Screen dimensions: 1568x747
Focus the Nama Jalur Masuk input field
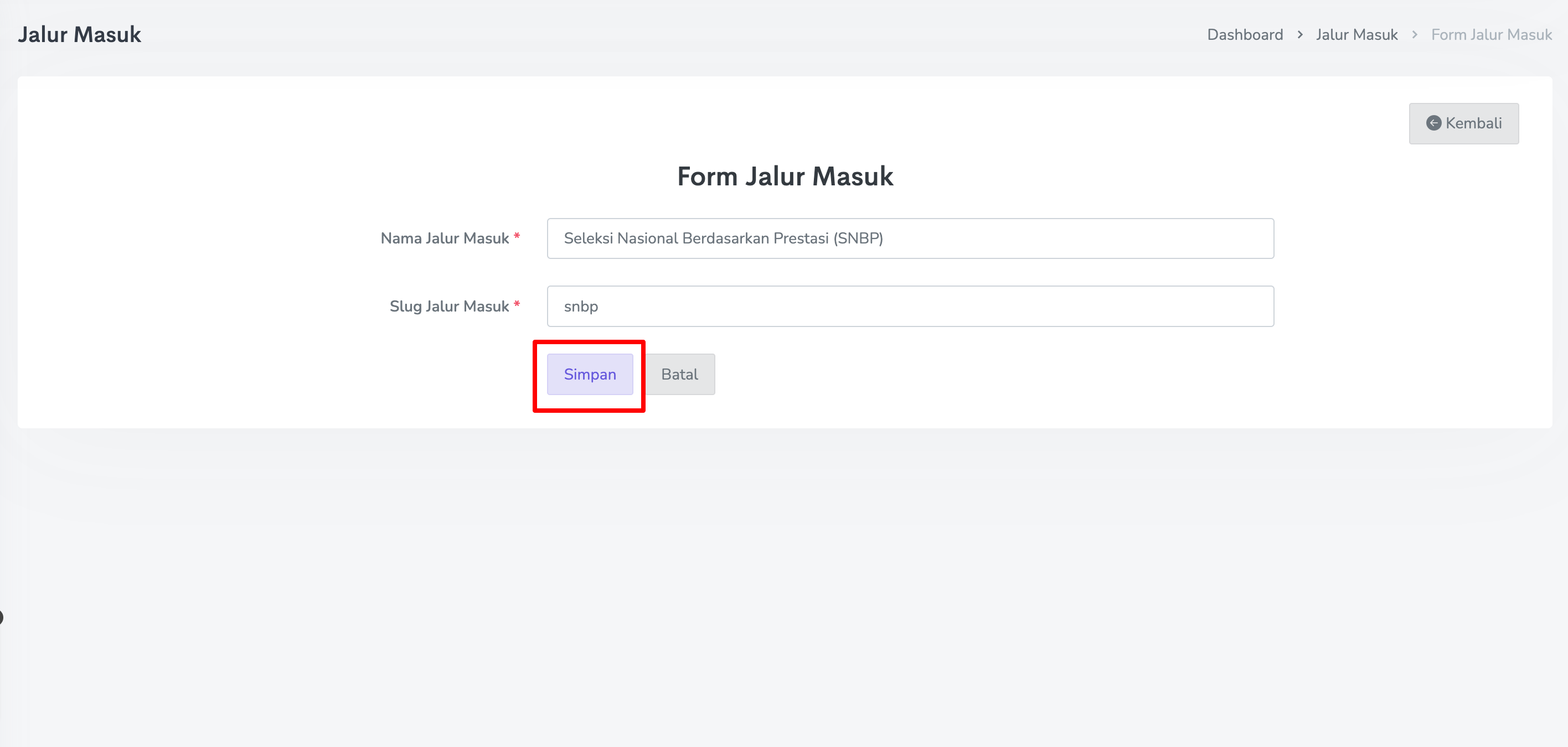click(910, 238)
